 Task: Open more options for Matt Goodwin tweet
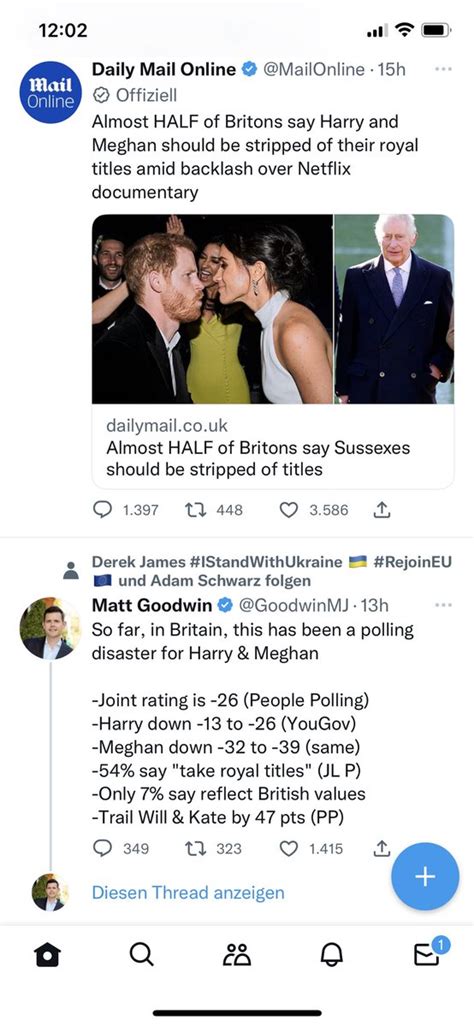[x=443, y=605]
